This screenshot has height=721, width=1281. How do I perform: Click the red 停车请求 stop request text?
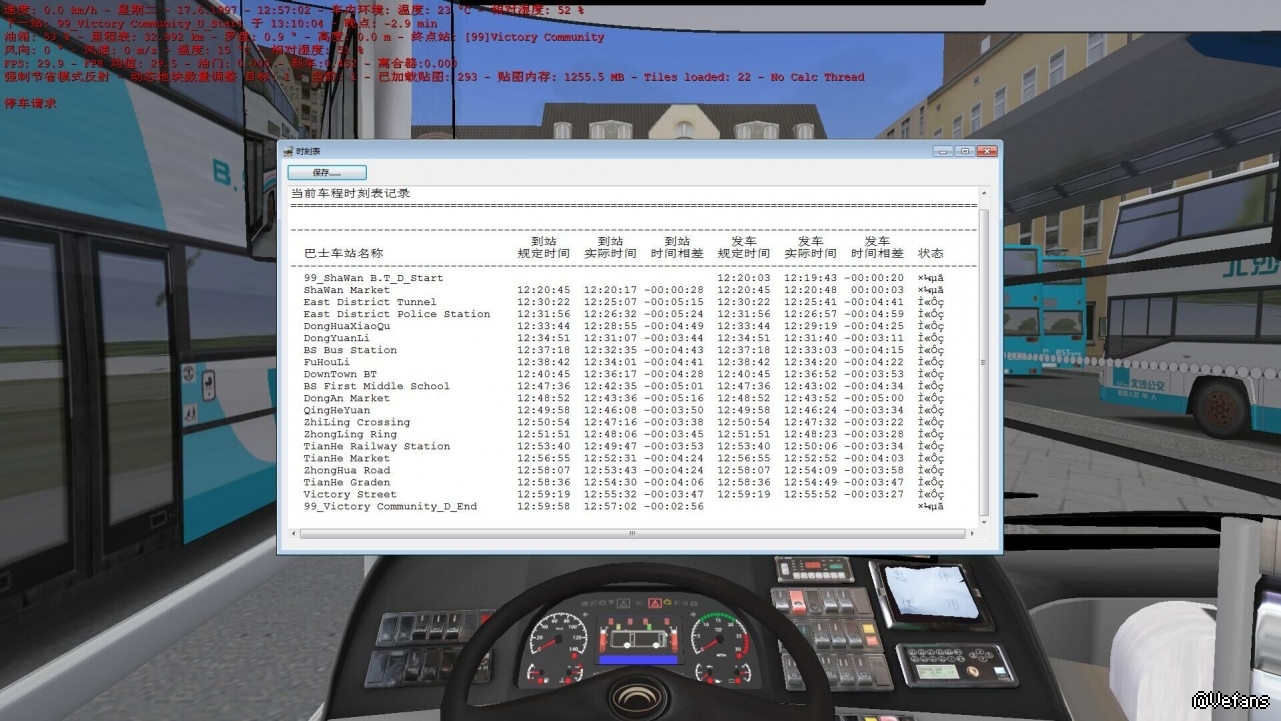31,103
